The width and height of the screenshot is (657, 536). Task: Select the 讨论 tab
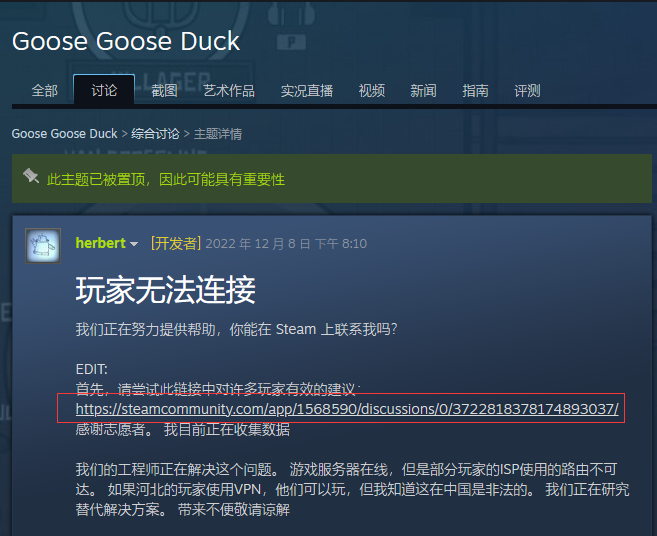tap(104, 90)
